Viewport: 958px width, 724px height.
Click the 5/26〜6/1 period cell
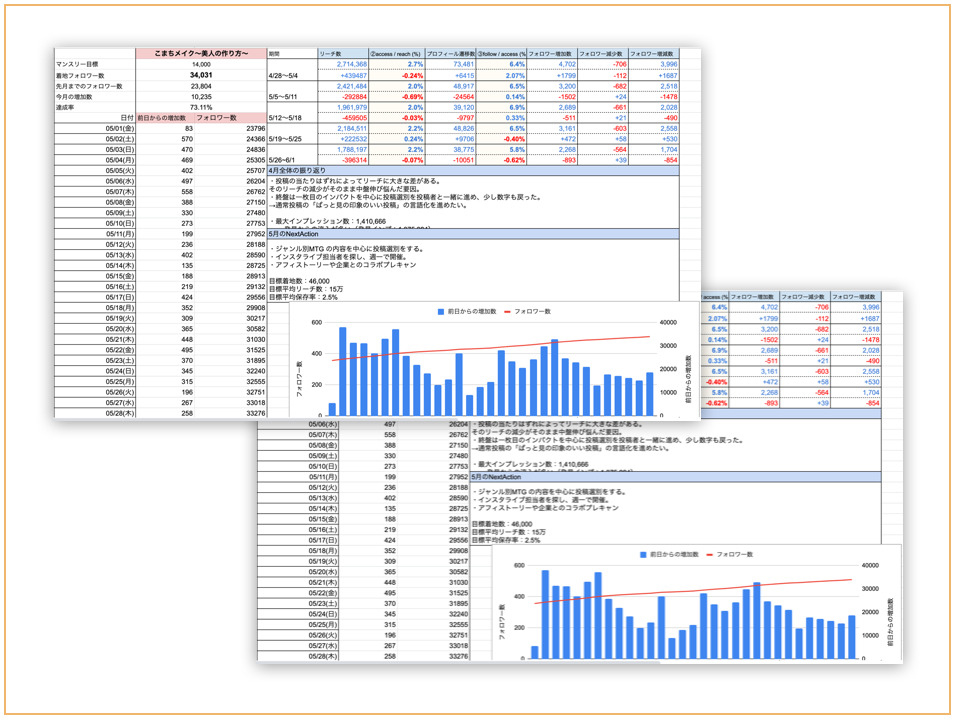[x=286, y=160]
